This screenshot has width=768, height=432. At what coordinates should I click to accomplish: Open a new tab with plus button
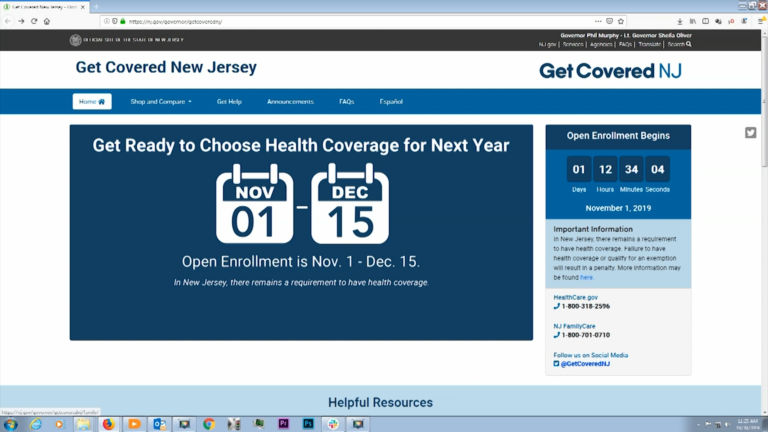[96, 7]
